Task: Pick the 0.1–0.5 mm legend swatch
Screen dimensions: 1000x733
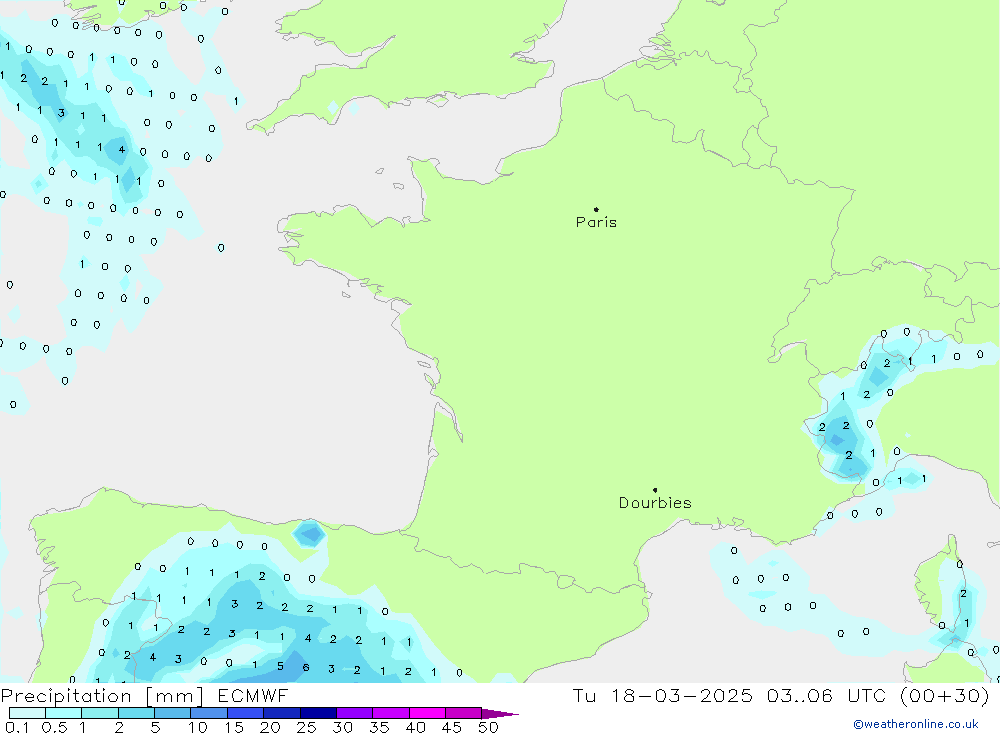Action: [27, 713]
